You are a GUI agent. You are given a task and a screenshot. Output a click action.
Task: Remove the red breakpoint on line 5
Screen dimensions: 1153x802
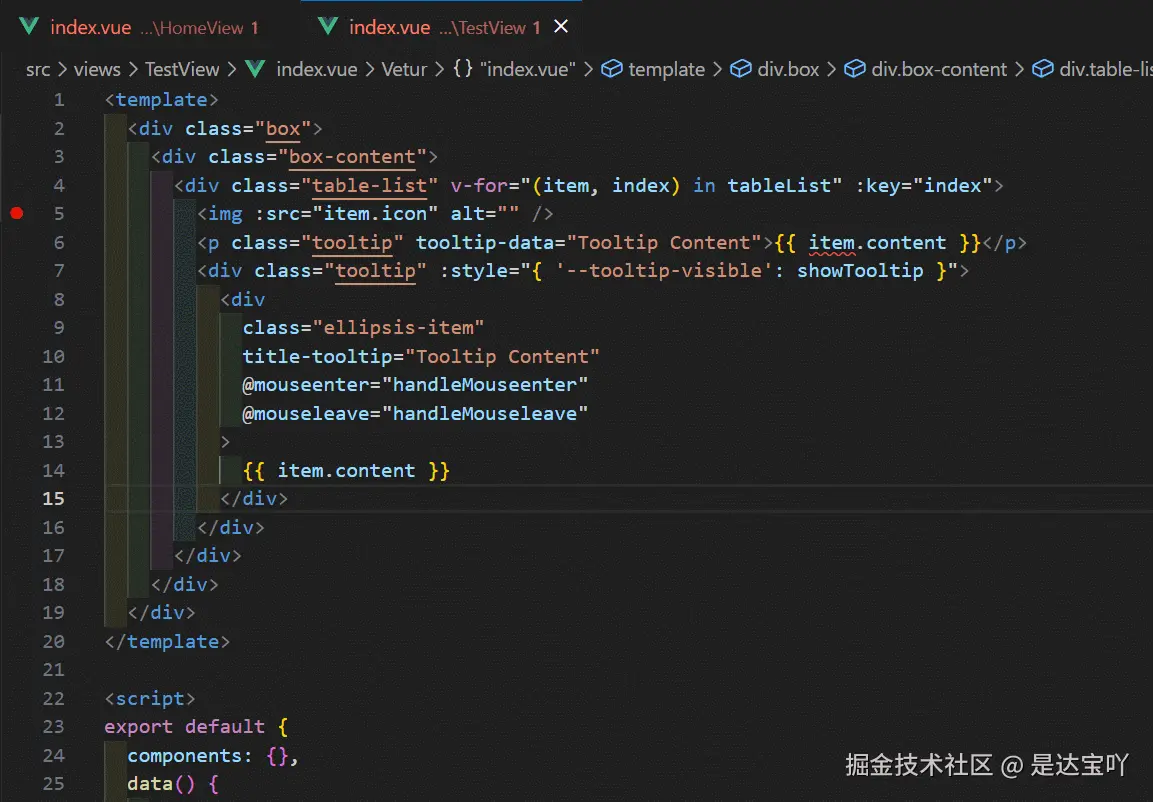tap(17, 213)
